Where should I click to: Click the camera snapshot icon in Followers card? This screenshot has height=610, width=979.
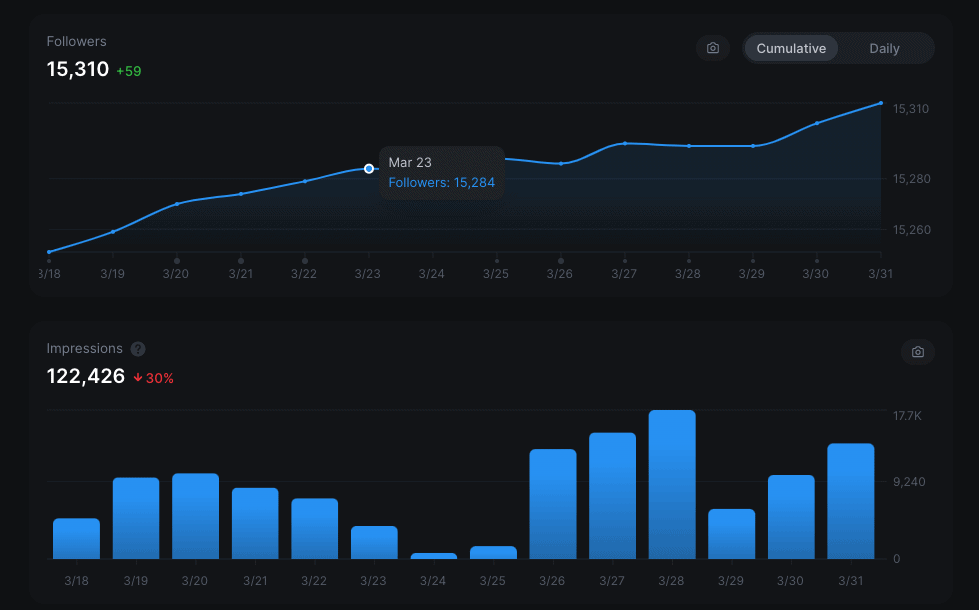tap(712, 48)
